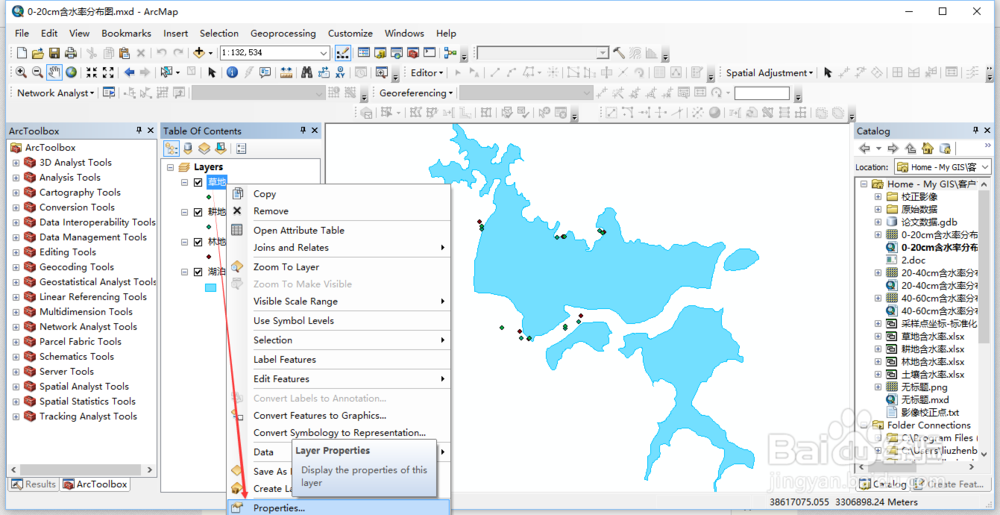Toggle visibility of 林地 layer checkbox
This screenshot has height=515, width=1000.
click(198, 242)
